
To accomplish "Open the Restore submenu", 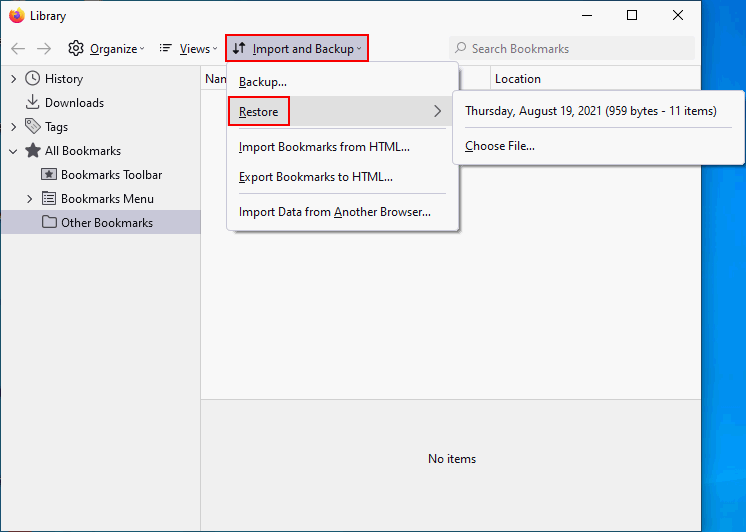I will pos(342,111).
